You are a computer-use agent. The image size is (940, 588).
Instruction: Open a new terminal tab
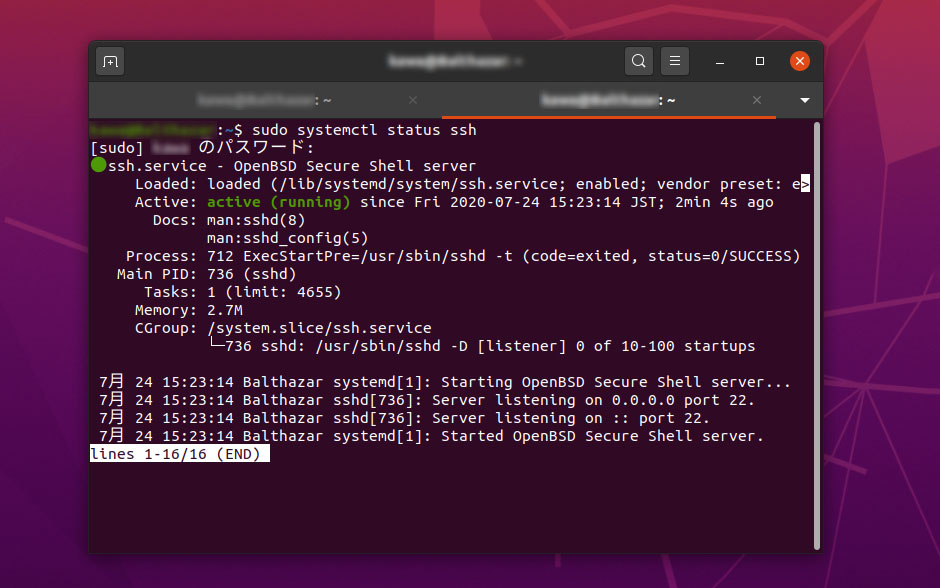110,61
